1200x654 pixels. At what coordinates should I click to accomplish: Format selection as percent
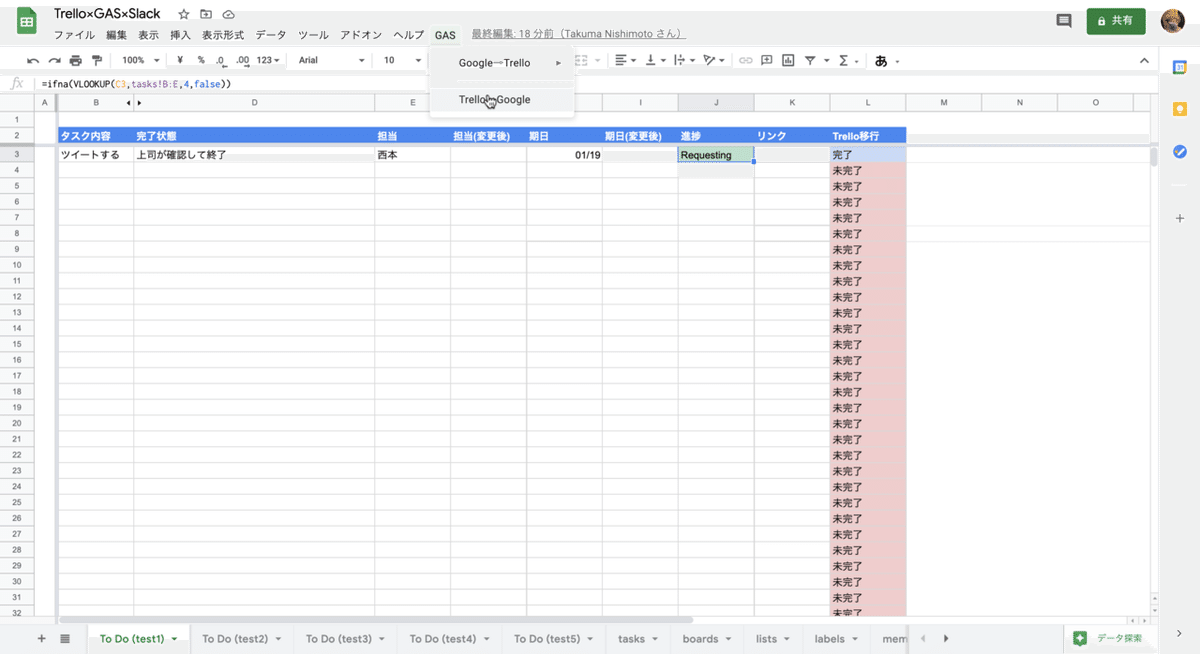[201, 60]
